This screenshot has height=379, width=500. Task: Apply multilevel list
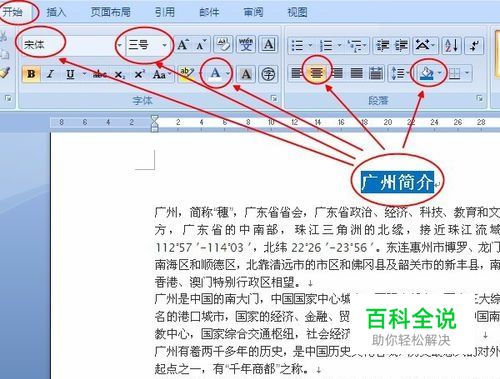(355, 45)
